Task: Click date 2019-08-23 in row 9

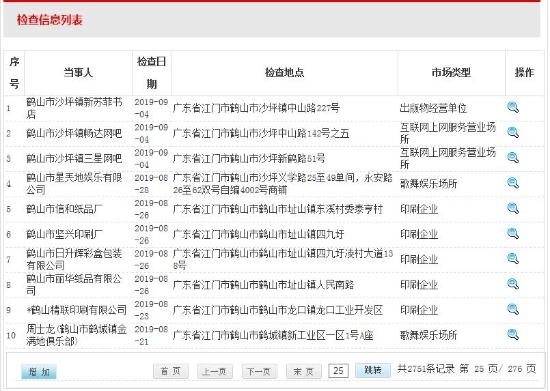Action: (x=152, y=310)
